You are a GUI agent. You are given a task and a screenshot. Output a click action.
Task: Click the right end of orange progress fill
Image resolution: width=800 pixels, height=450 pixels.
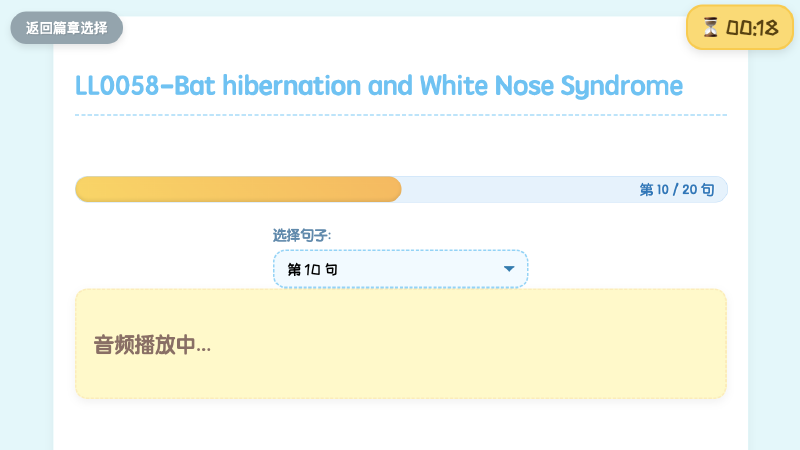click(x=396, y=189)
